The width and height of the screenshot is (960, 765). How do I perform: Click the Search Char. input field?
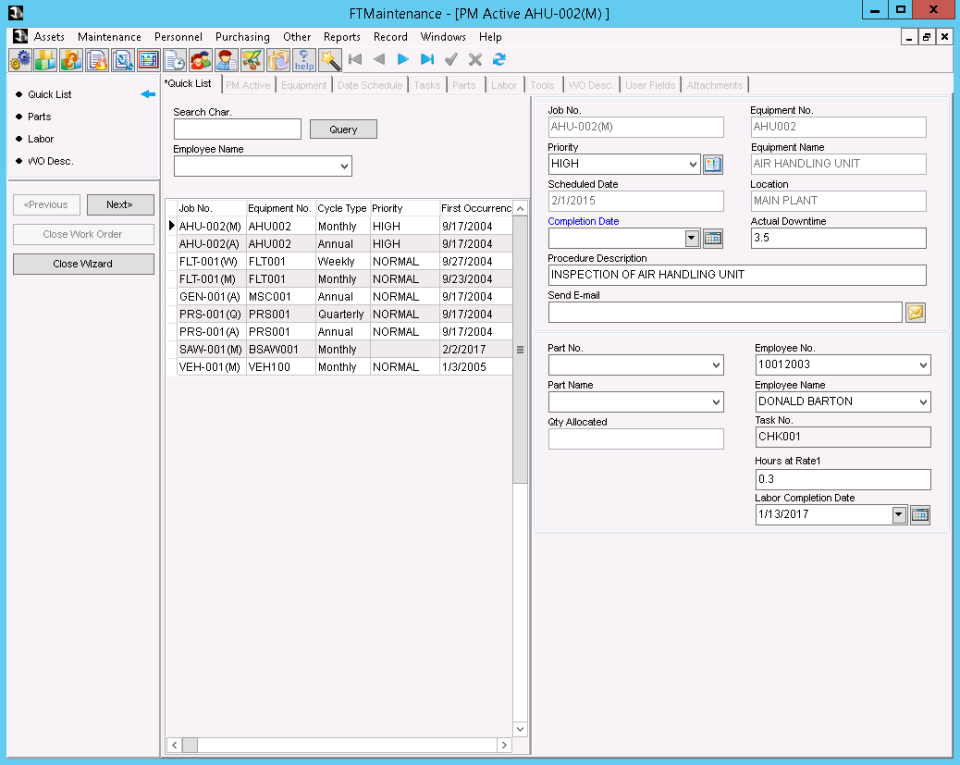coord(238,129)
